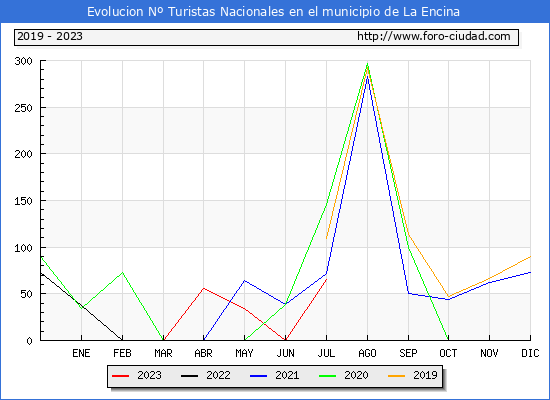Open the http://www.foro-ciudad.com link text
The height and width of the screenshot is (400, 550).
(x=434, y=36)
